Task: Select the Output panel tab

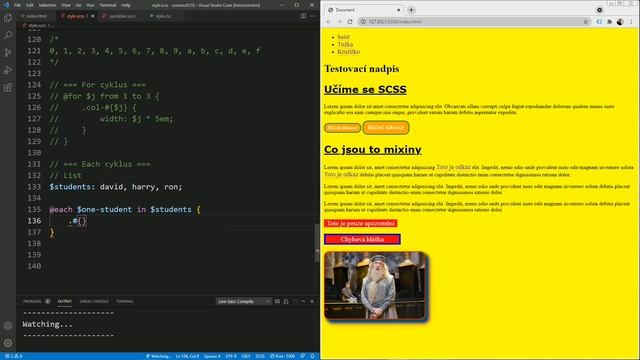Action: click(x=64, y=301)
